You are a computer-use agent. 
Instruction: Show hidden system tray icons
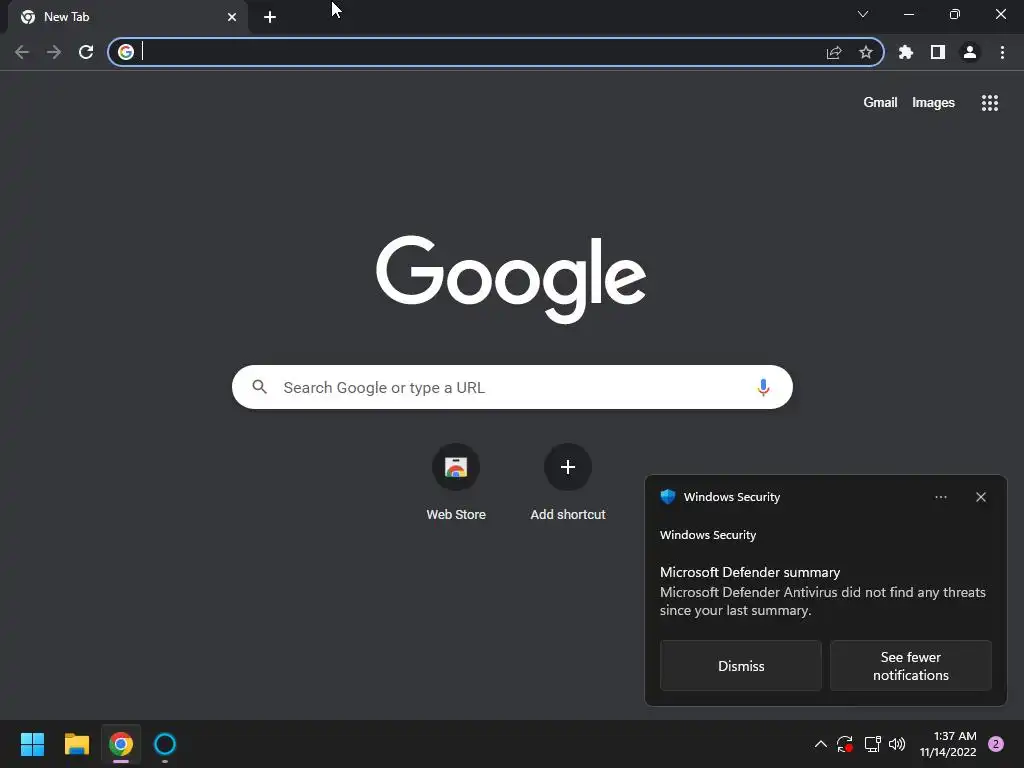(821, 744)
